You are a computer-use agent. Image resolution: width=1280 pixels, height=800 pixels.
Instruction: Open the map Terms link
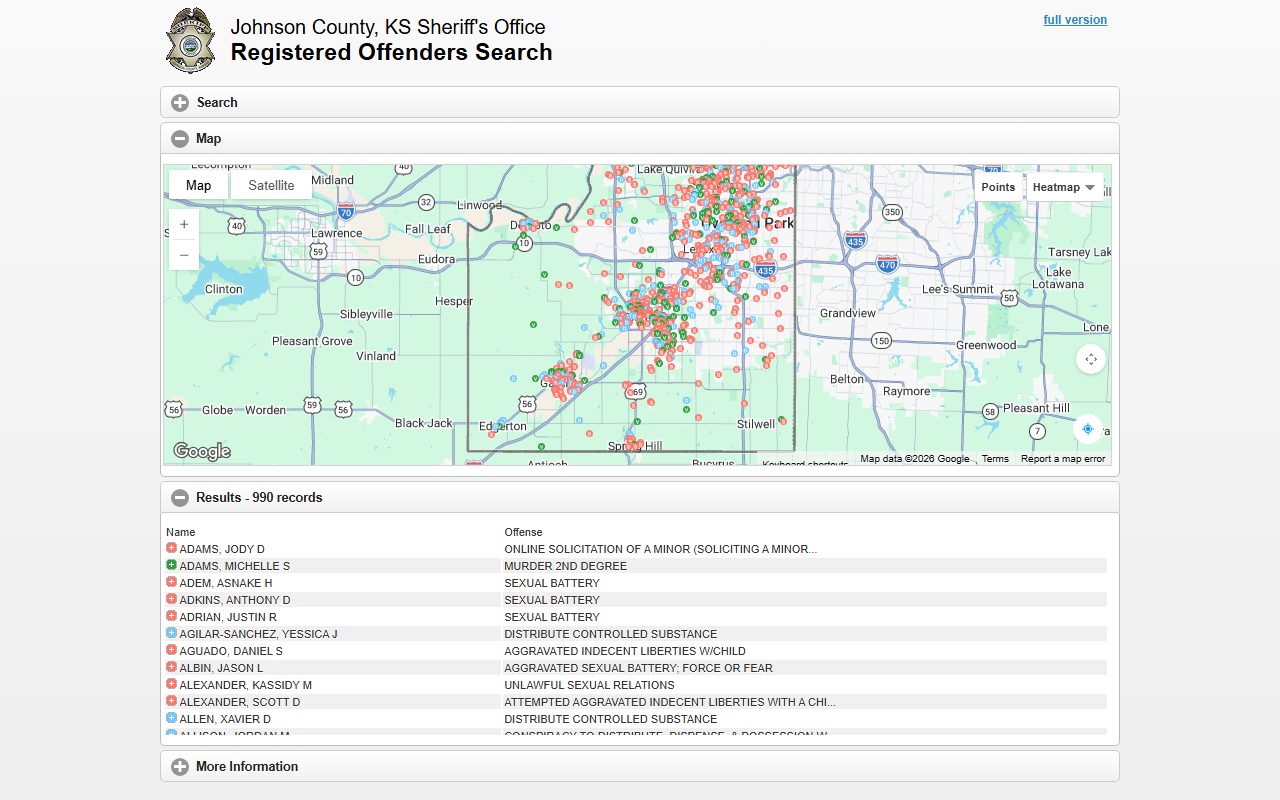(x=995, y=459)
